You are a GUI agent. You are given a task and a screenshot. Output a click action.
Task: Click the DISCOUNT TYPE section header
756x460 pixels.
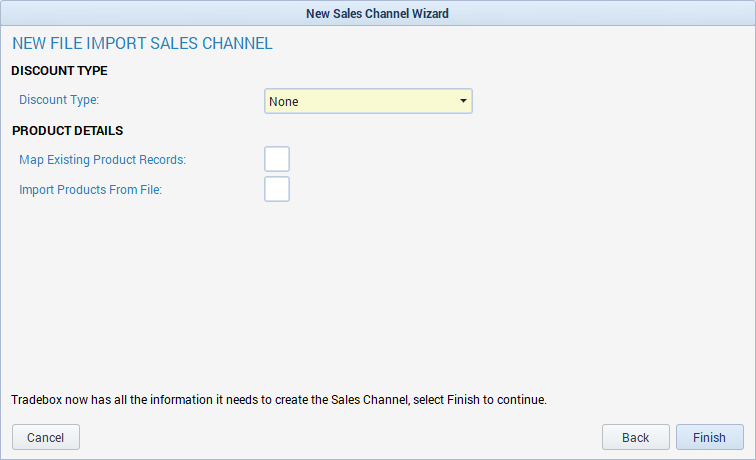[59, 71]
